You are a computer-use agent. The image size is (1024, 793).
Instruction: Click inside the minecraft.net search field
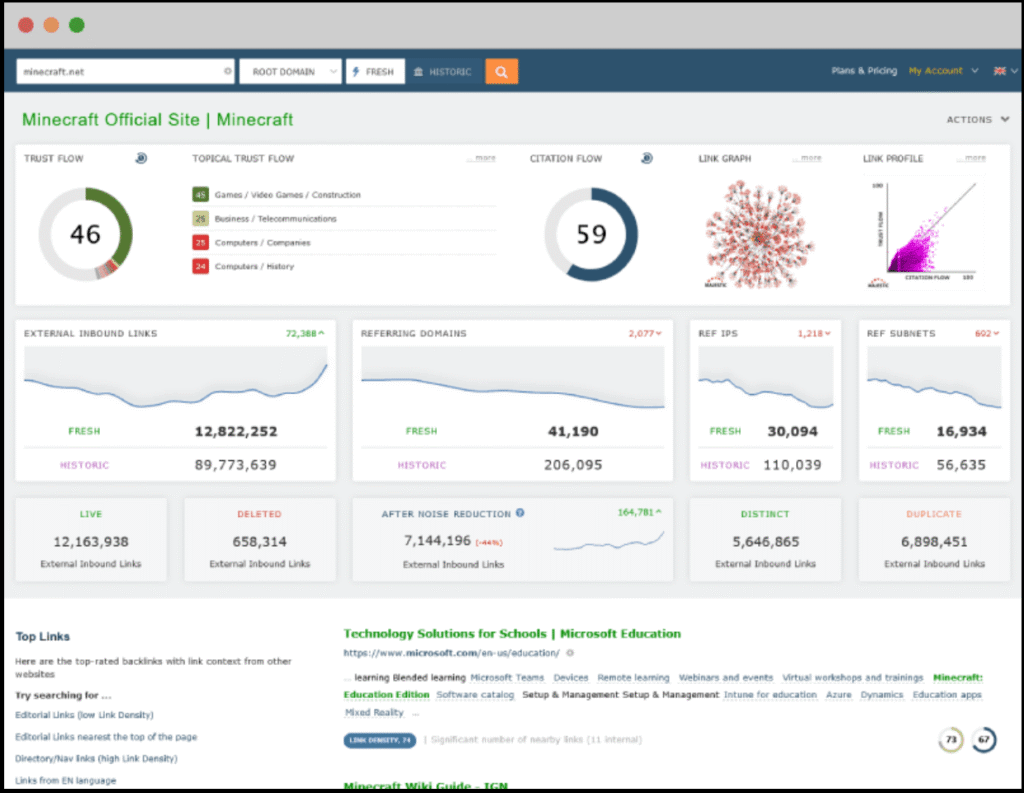click(120, 71)
